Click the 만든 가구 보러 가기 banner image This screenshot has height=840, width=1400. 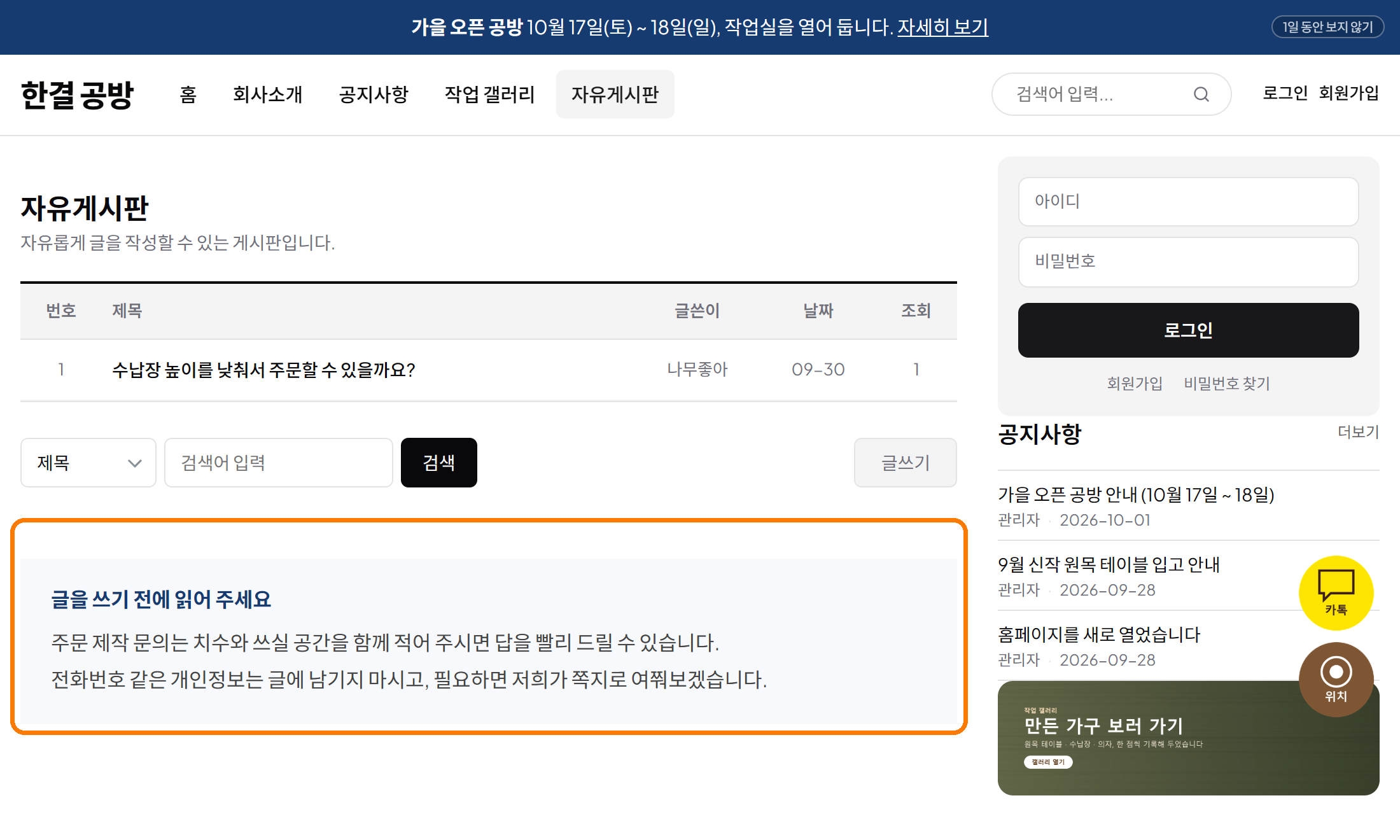point(1188,738)
